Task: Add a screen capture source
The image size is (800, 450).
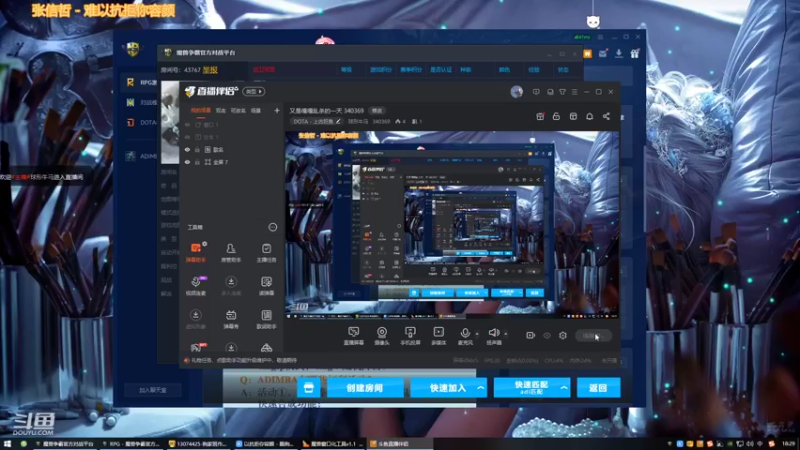Action: pos(354,336)
